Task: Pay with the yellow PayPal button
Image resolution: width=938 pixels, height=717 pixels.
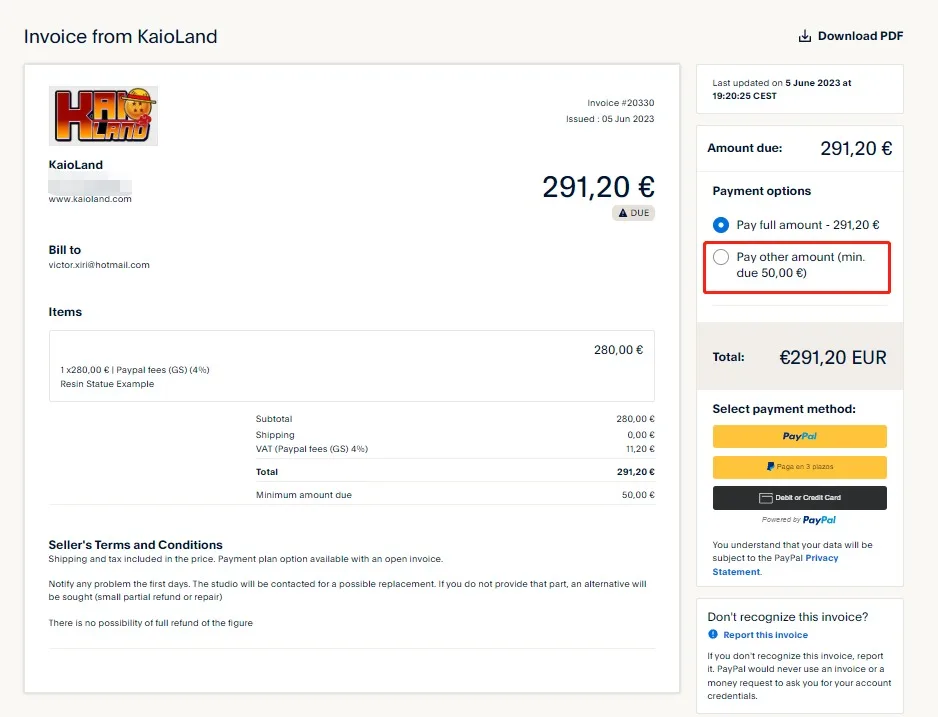Action: [x=799, y=436]
